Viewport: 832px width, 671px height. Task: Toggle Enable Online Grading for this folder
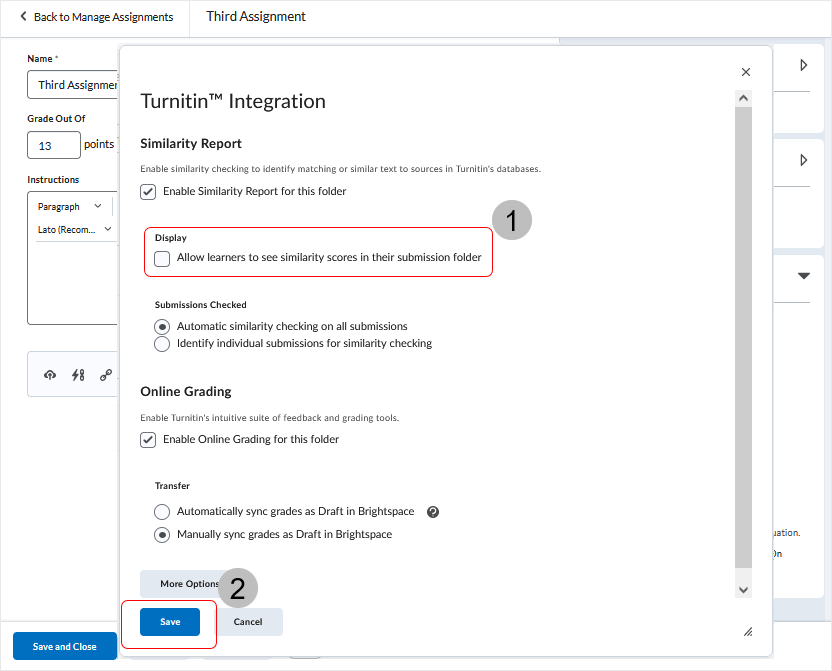148,440
